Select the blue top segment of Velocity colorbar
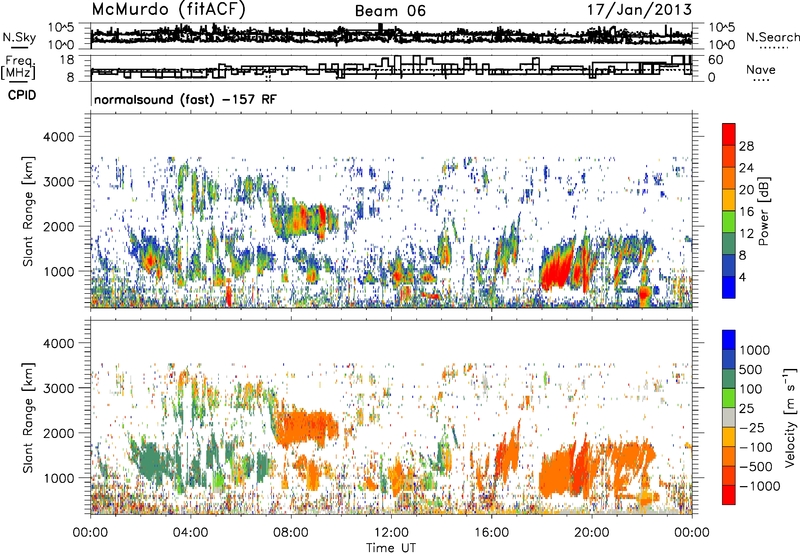The width and height of the screenshot is (800, 554). [729, 340]
